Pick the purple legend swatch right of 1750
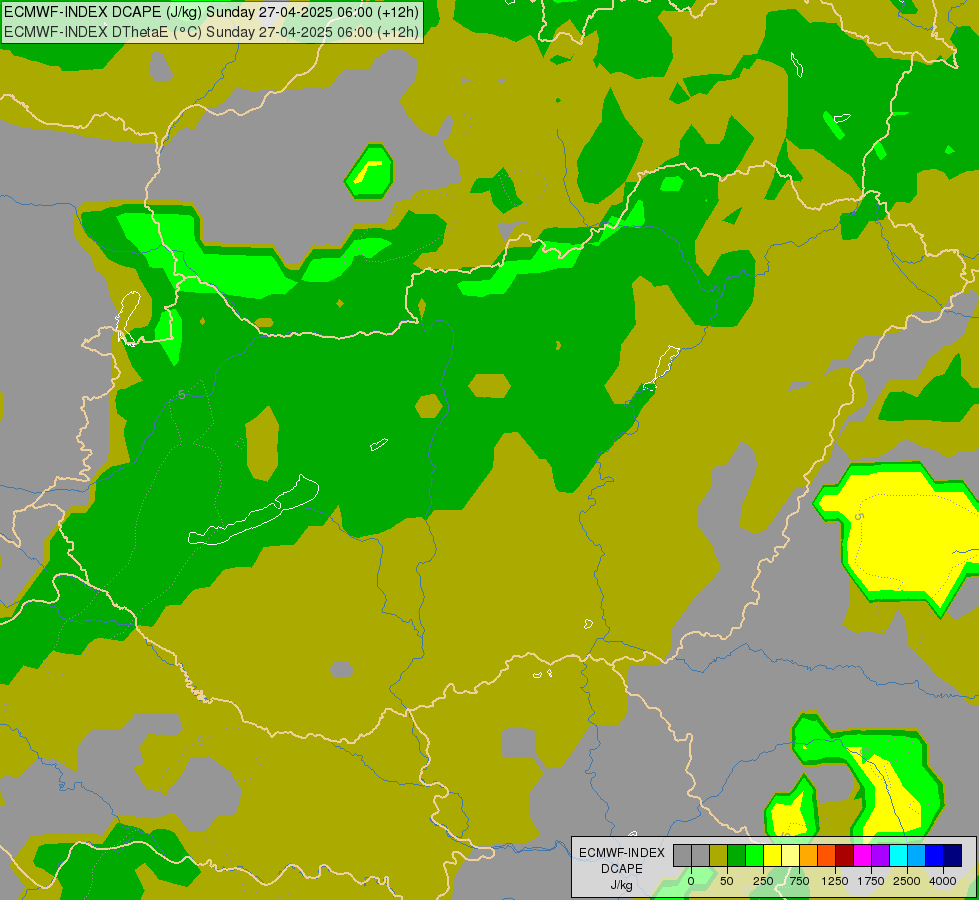Viewport: 979px width, 900px height. click(x=880, y=855)
